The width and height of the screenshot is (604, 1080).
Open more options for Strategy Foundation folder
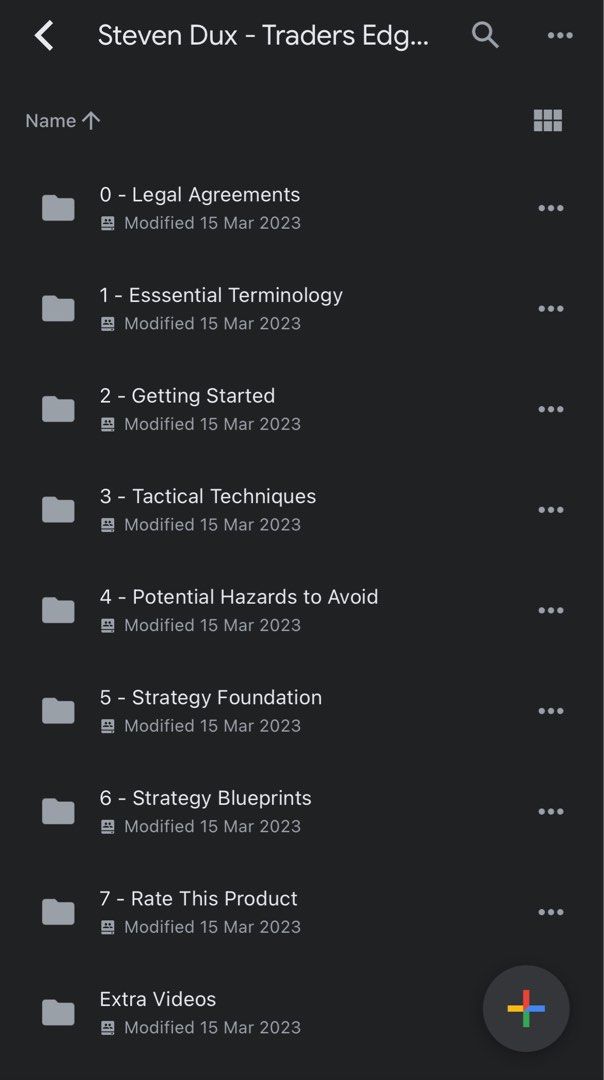click(x=551, y=711)
